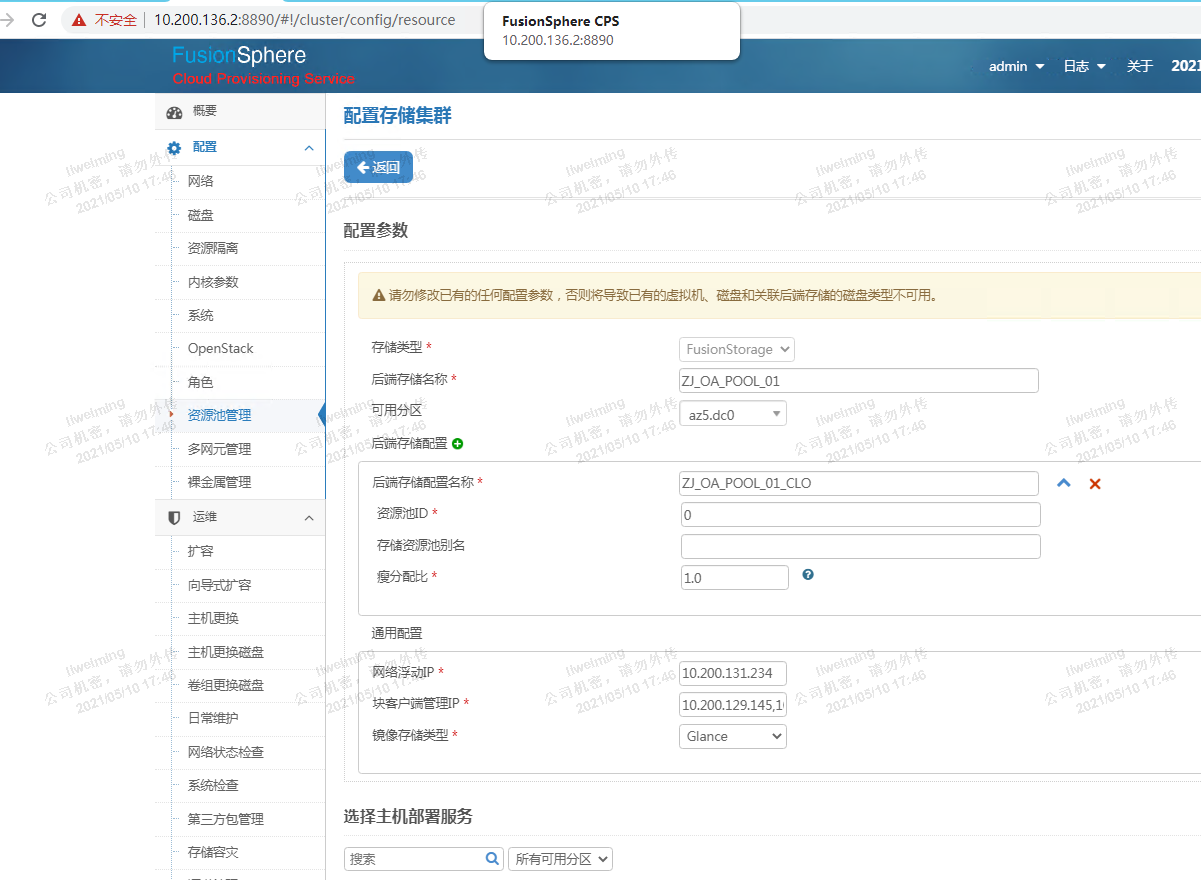Open the 概要 dashboard icon
The height and width of the screenshot is (880, 1201).
click(174, 112)
